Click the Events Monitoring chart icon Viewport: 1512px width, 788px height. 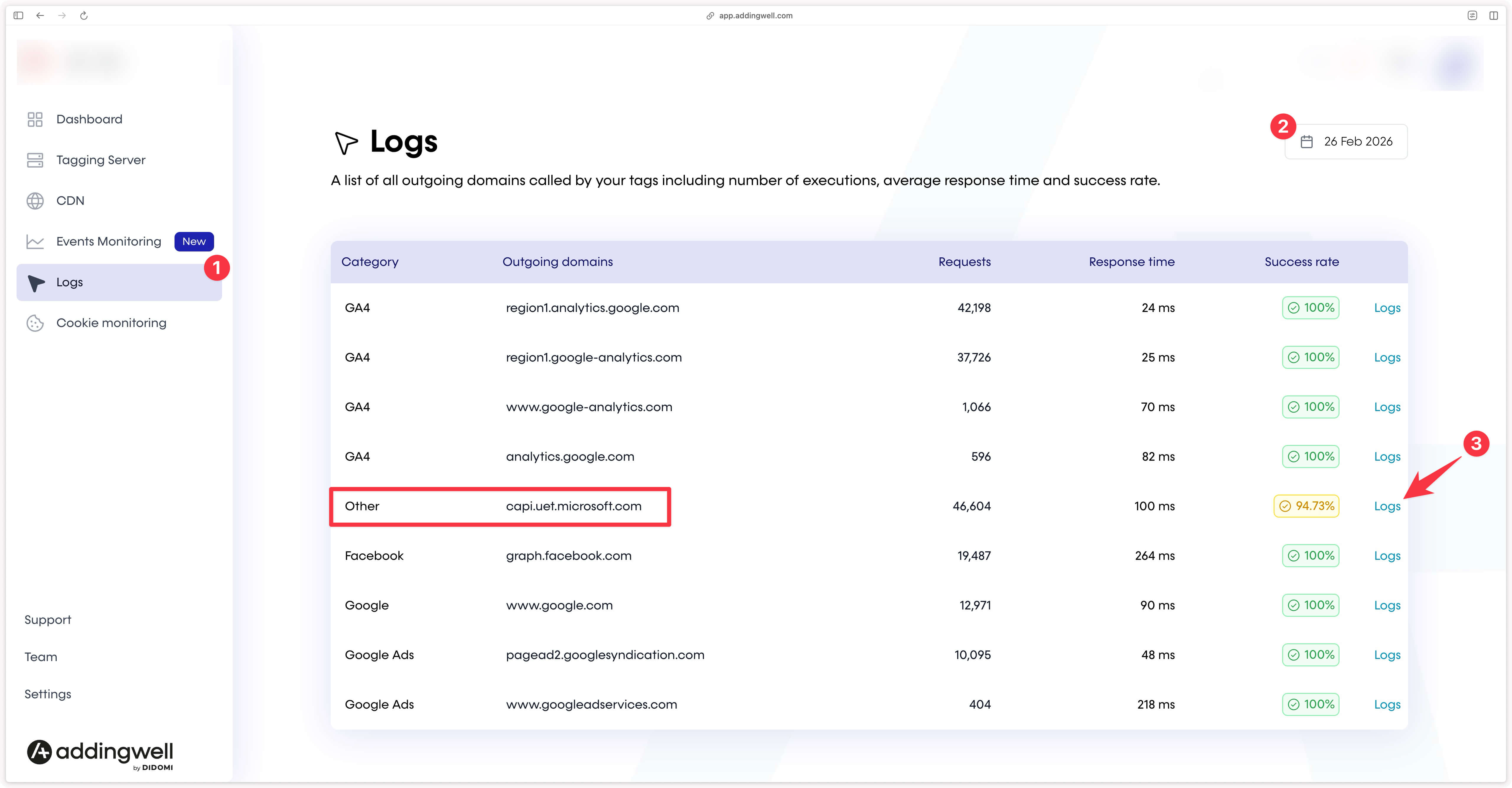(x=35, y=241)
